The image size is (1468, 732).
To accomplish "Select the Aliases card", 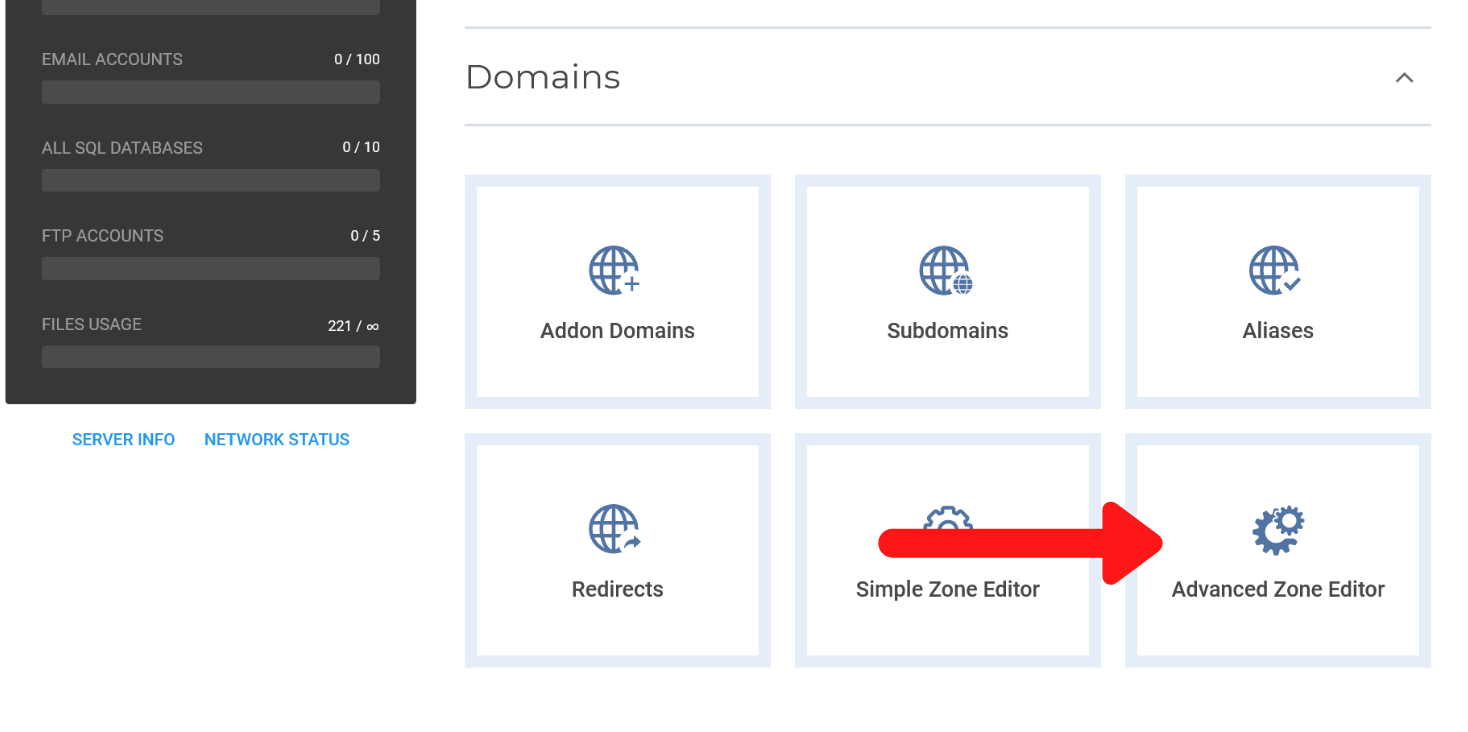I will coord(1276,291).
